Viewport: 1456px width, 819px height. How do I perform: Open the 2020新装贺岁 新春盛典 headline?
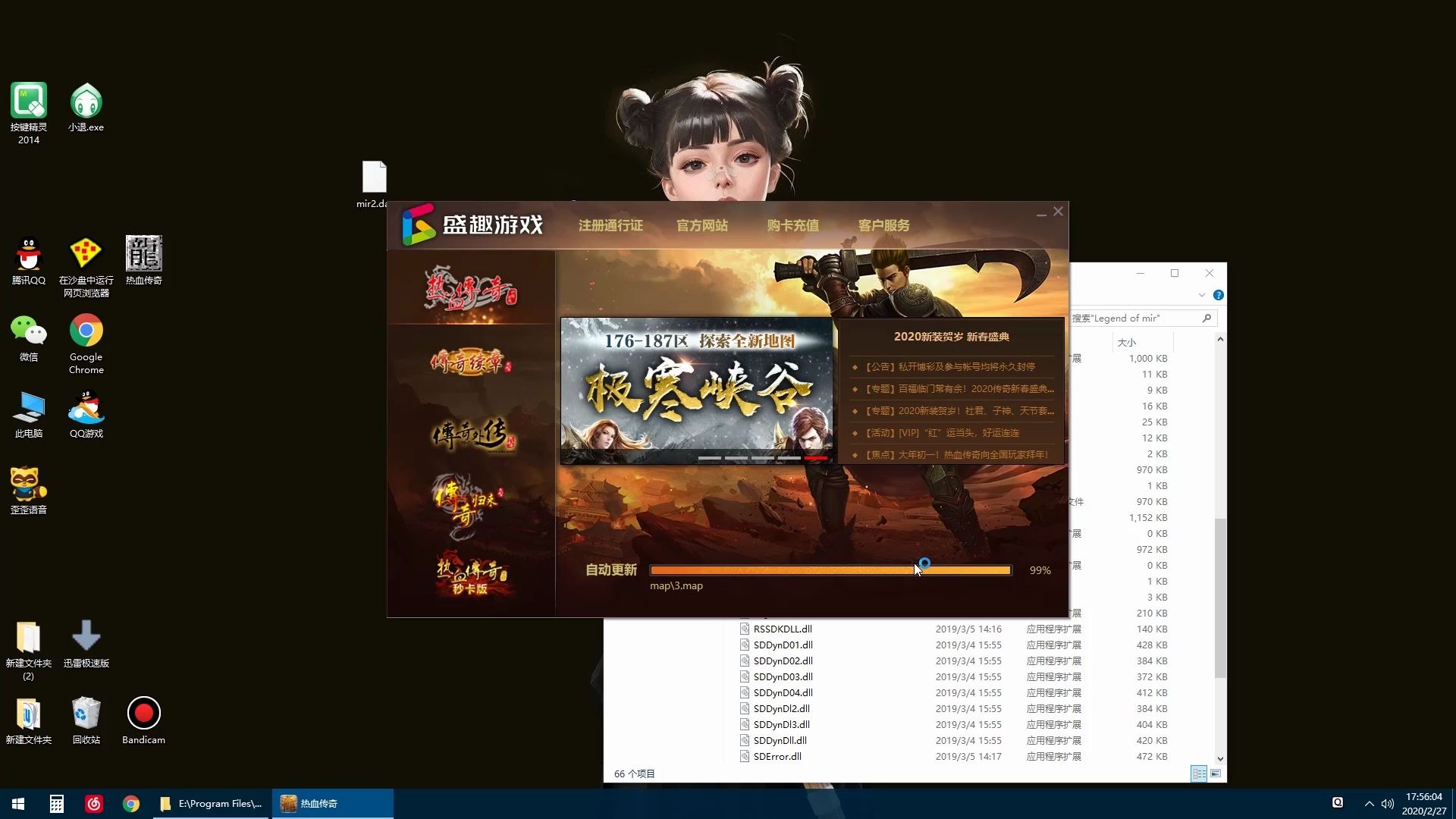click(x=951, y=337)
